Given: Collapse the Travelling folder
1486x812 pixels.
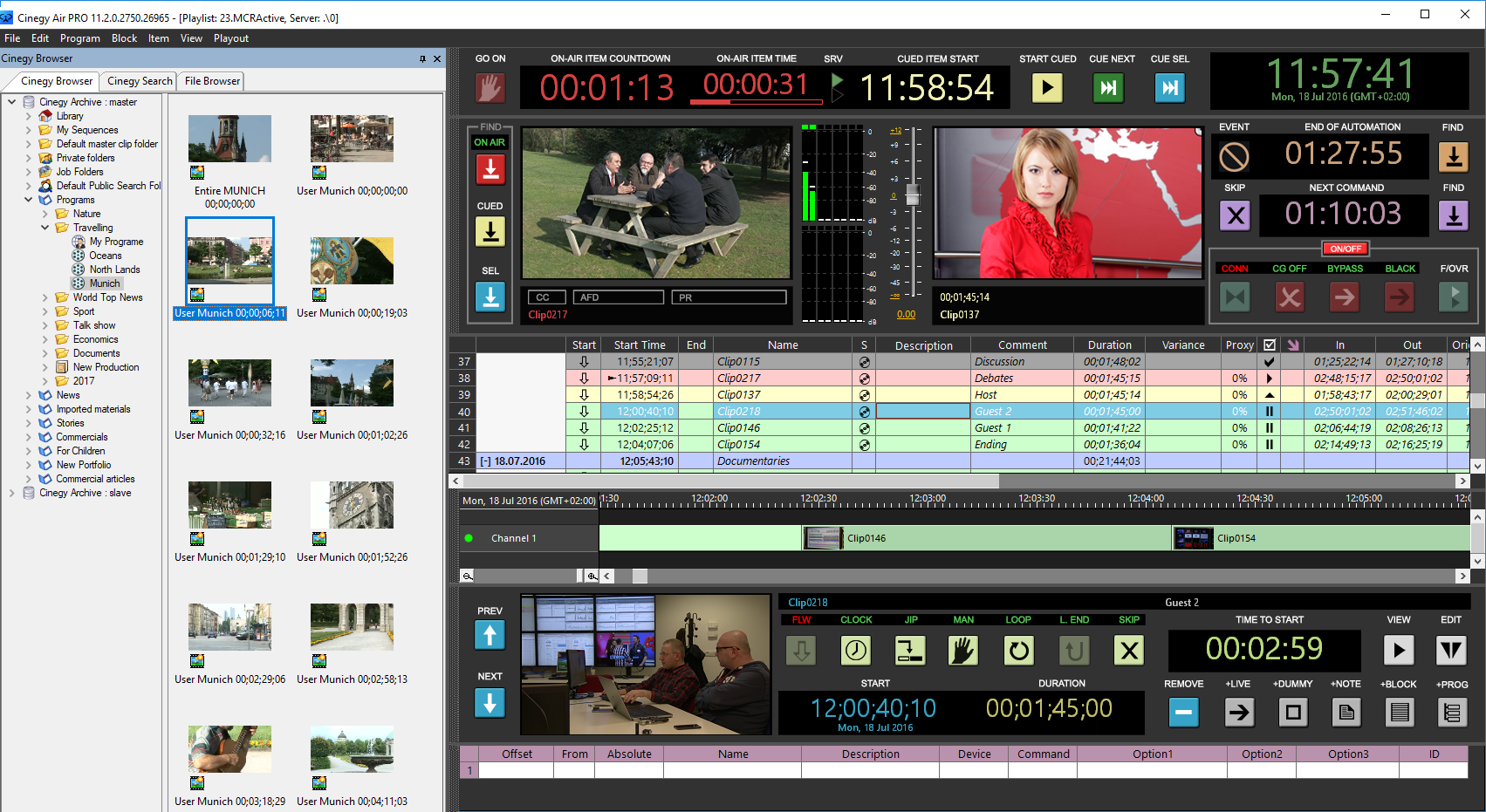Looking at the screenshot, I should tap(45, 228).
